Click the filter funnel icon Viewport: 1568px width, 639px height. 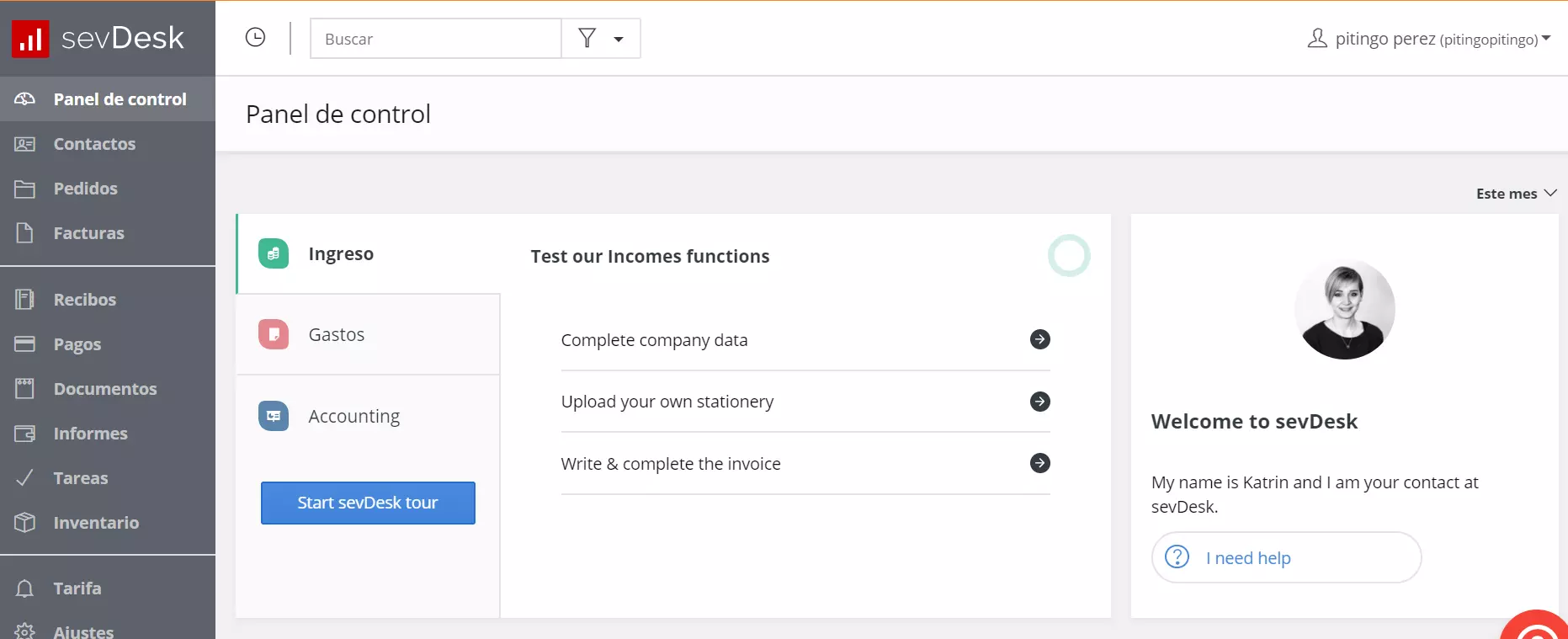pos(587,38)
